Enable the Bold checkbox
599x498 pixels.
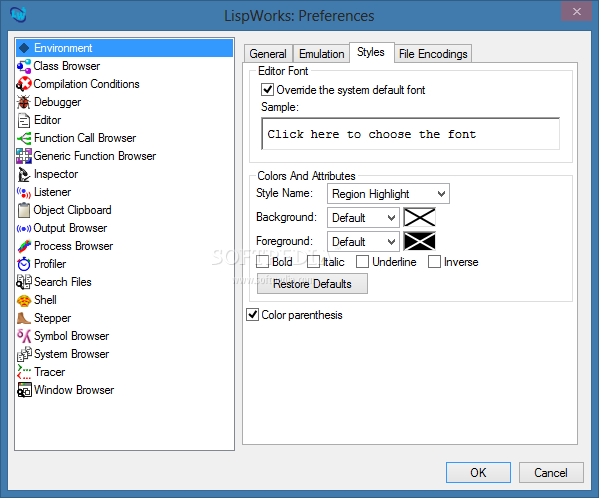coord(263,262)
